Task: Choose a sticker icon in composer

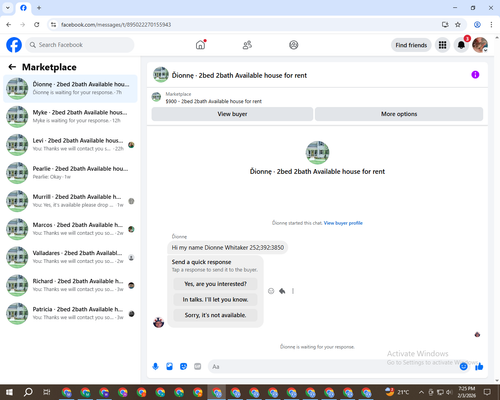Action: pyautogui.click(x=183, y=367)
